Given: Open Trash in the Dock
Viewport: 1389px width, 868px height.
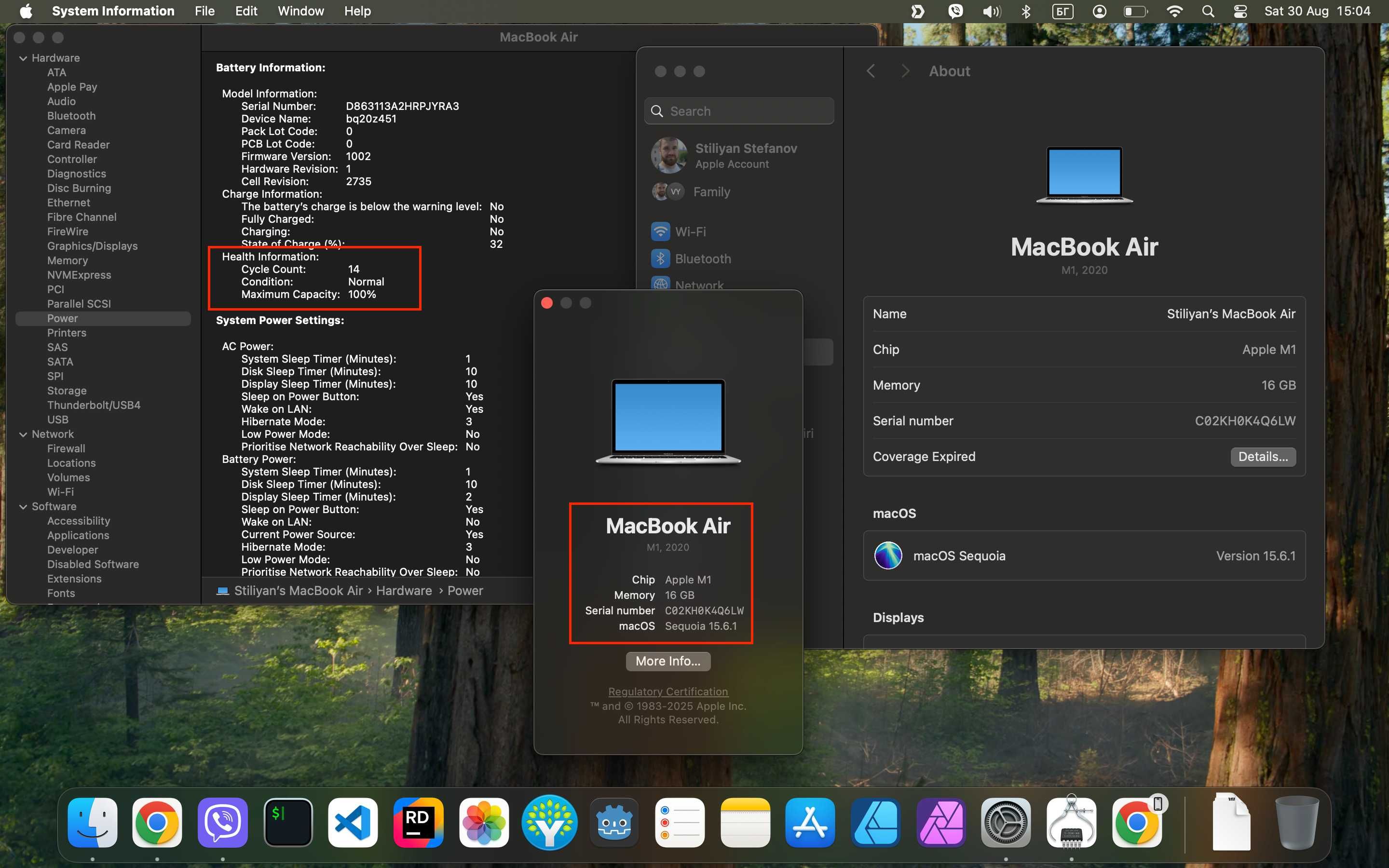Looking at the screenshot, I should point(1296,822).
